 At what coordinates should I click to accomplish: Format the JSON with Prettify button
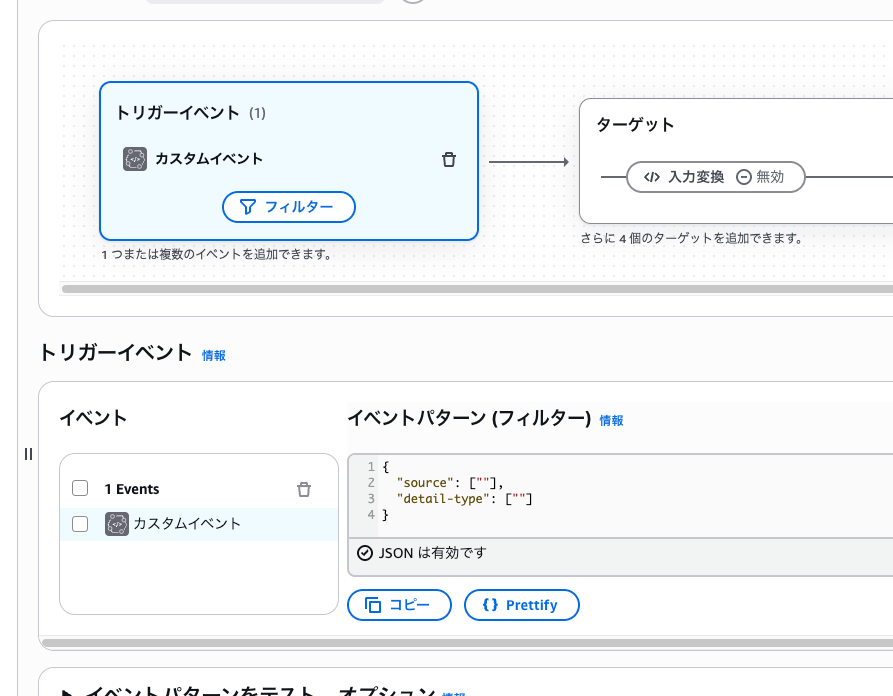521,605
